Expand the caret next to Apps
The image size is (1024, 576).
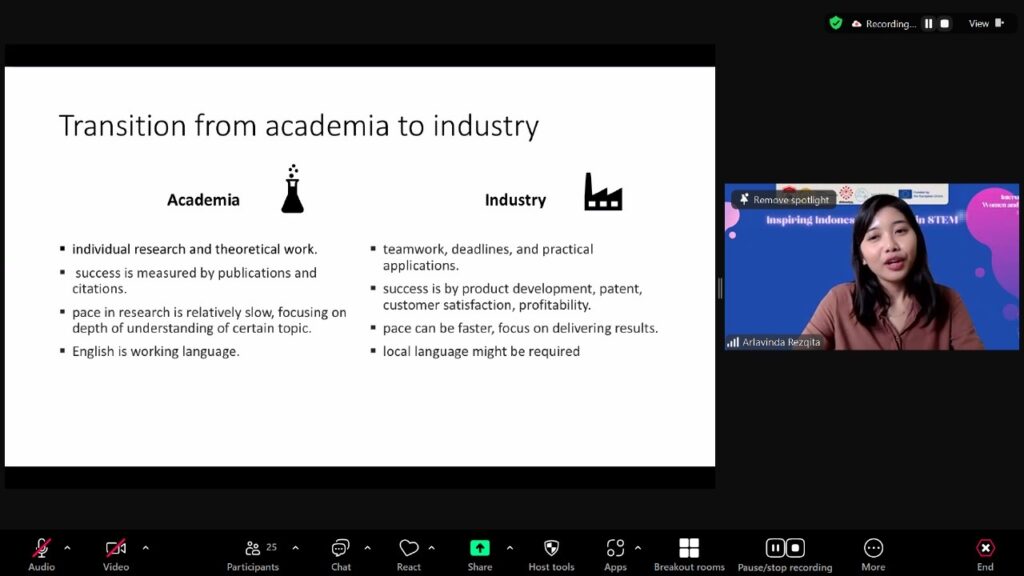(x=638, y=548)
